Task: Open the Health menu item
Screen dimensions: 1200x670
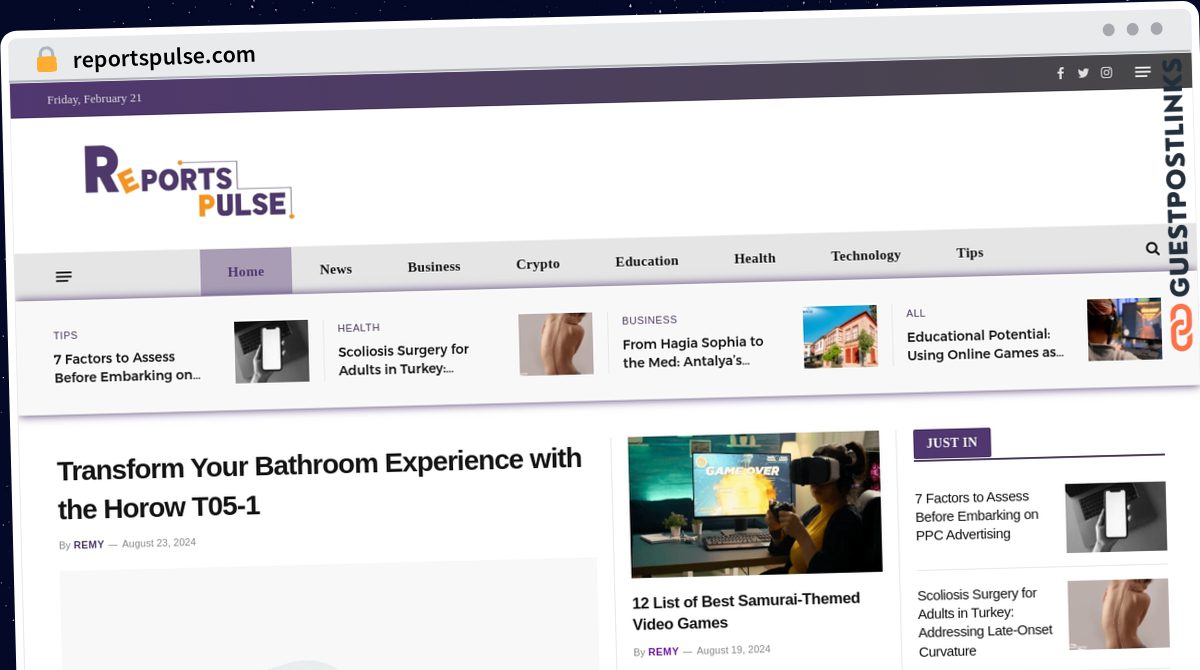Action: click(x=755, y=258)
